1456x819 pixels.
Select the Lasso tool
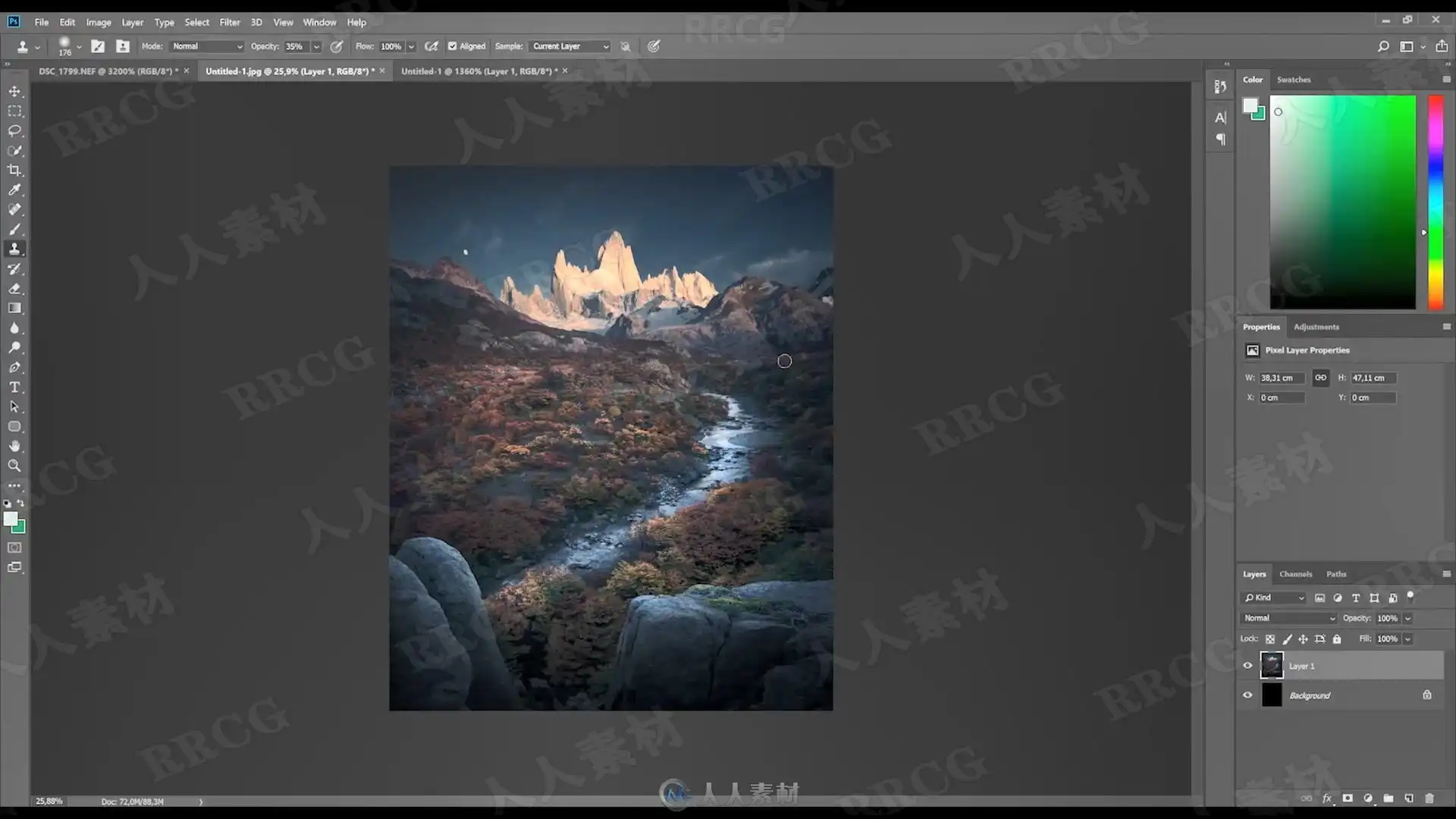(x=14, y=130)
